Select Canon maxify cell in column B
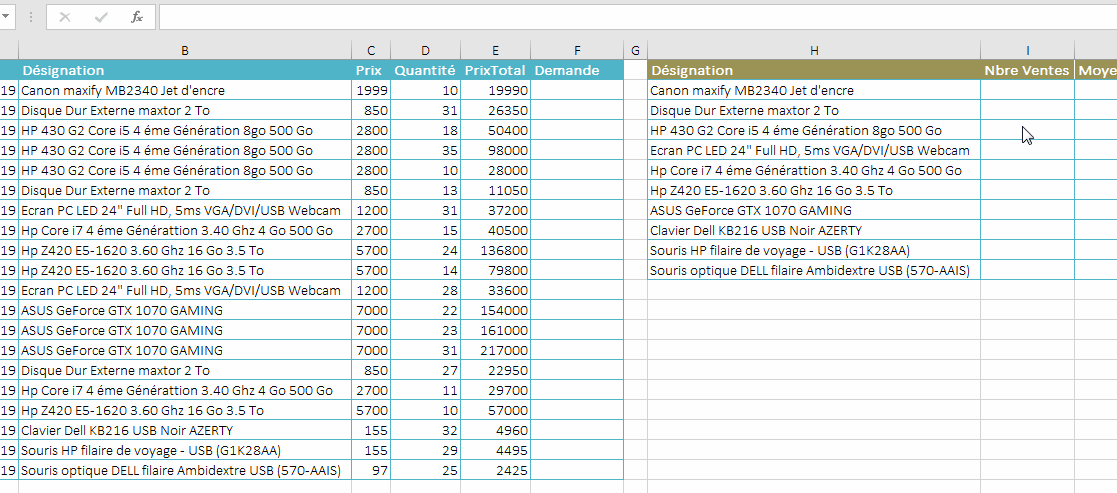The width and height of the screenshot is (1117, 493). [185, 90]
